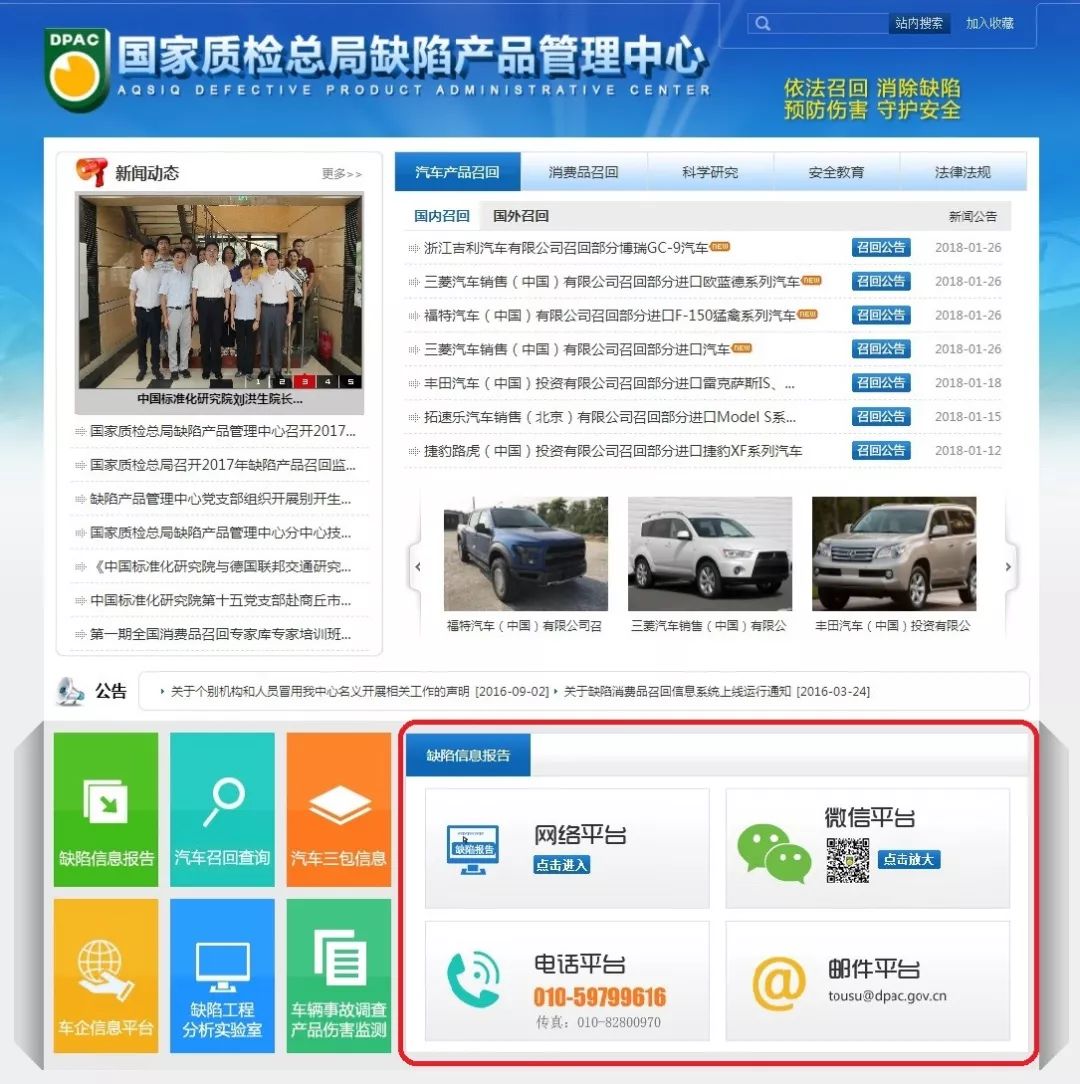
Task: Click the slideshow caption 中国标准化研究院刘洪生院长...
Action: (220, 399)
